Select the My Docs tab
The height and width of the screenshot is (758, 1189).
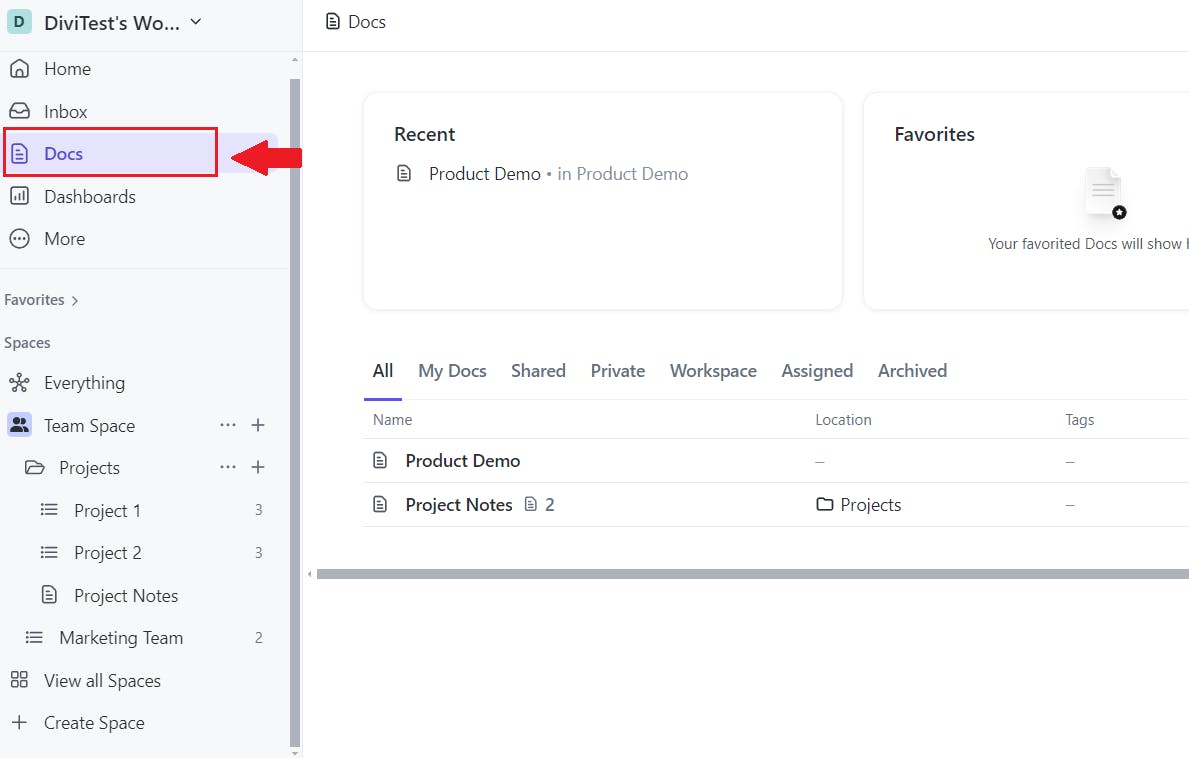[x=452, y=370]
